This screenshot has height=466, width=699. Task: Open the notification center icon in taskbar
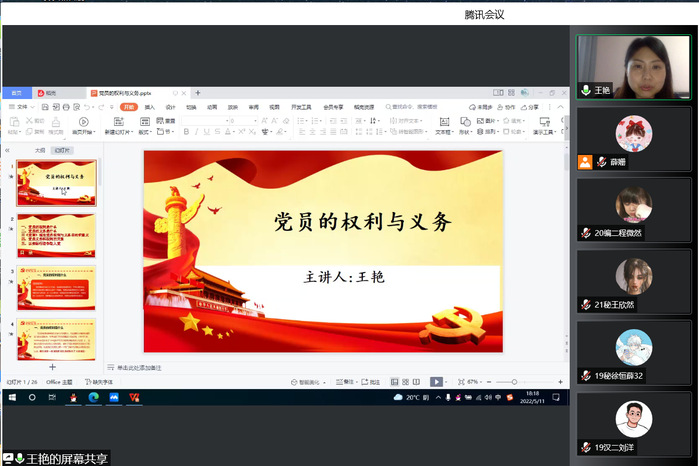pos(556,397)
